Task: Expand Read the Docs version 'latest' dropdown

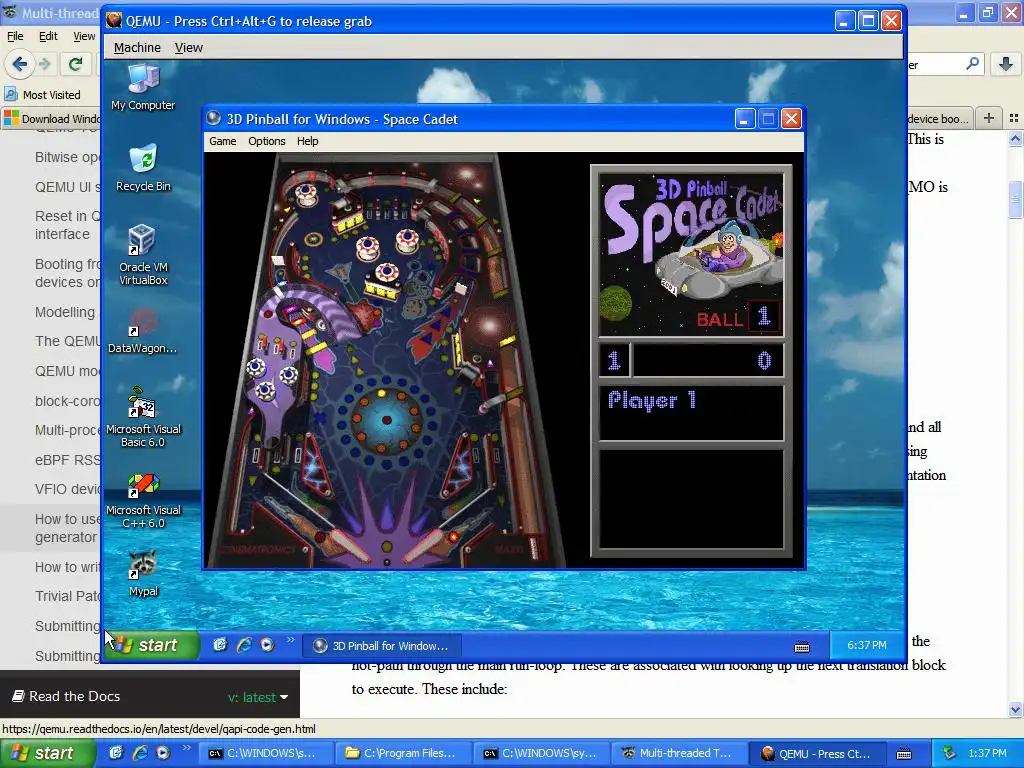Action: (x=259, y=697)
